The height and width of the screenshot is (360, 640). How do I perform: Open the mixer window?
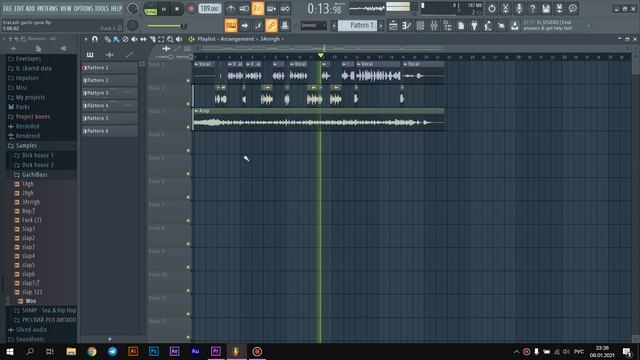[x=434, y=26]
